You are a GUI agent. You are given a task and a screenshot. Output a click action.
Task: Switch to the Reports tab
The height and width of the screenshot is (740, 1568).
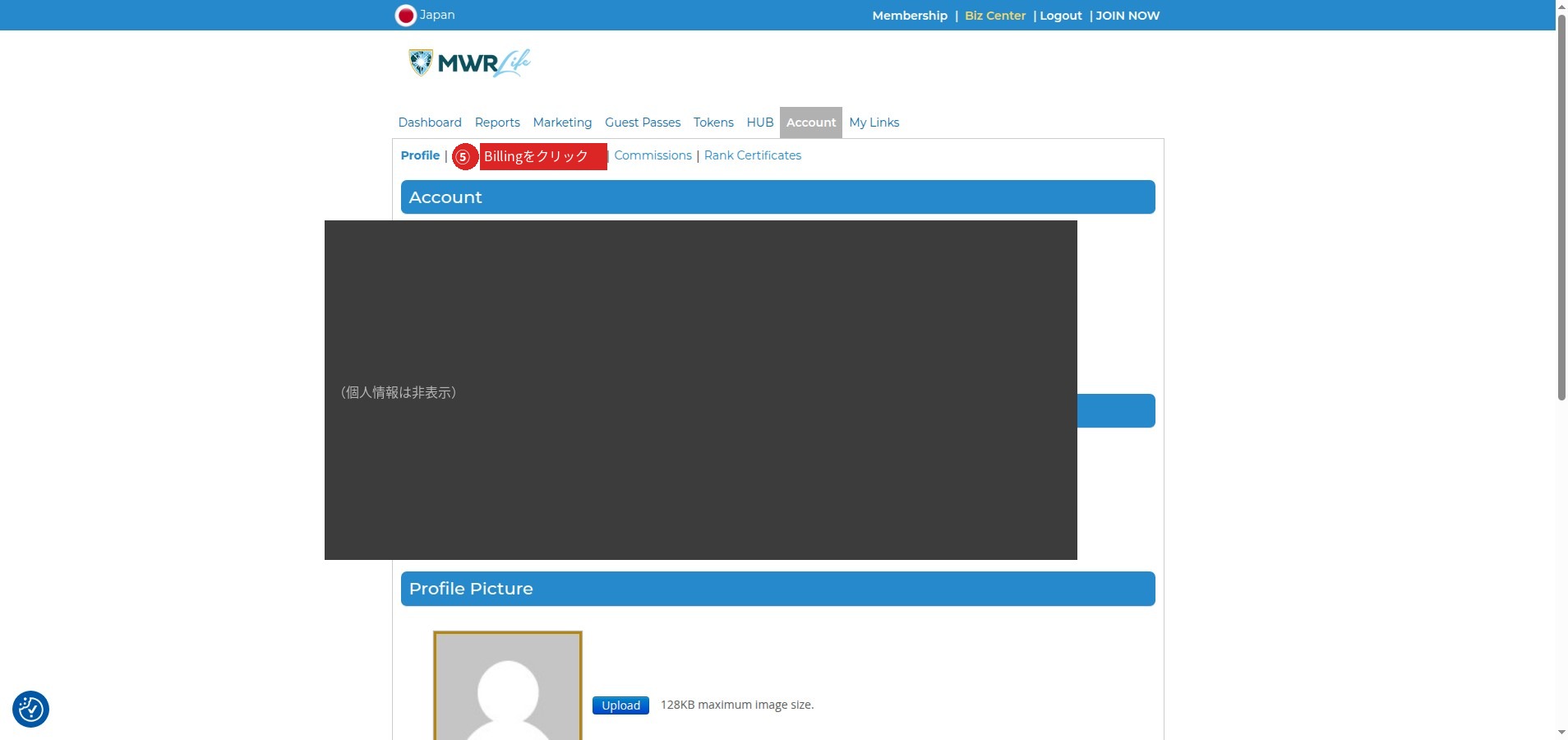[x=497, y=123]
